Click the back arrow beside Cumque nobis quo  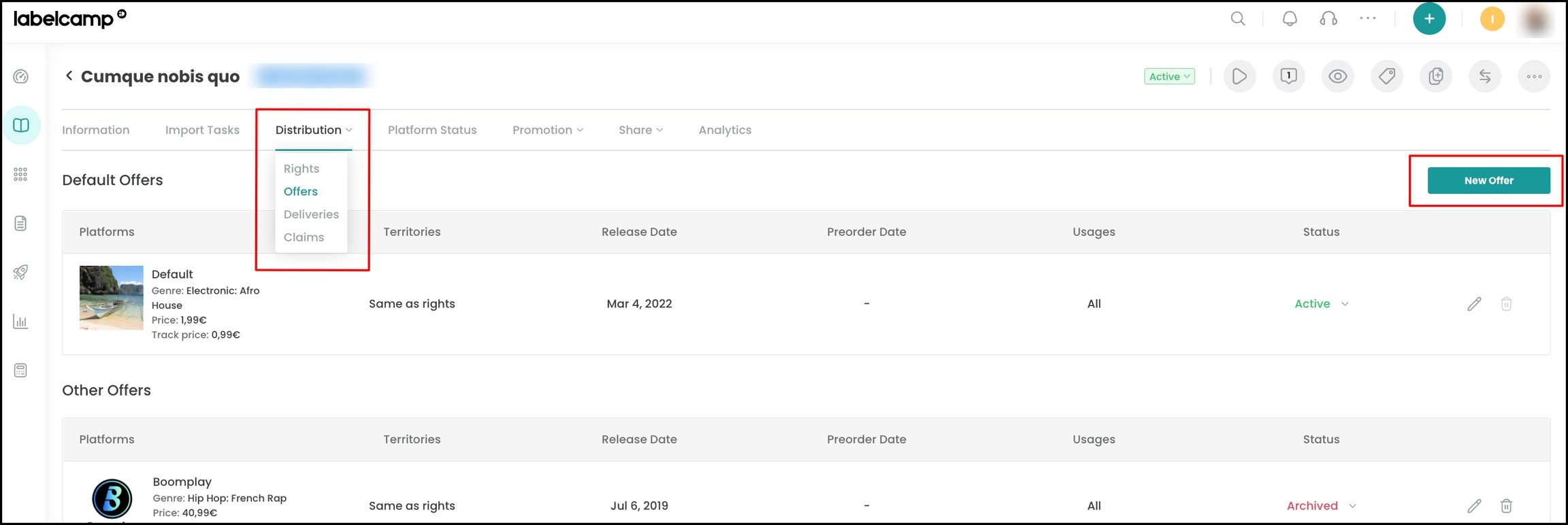pyautogui.click(x=69, y=75)
